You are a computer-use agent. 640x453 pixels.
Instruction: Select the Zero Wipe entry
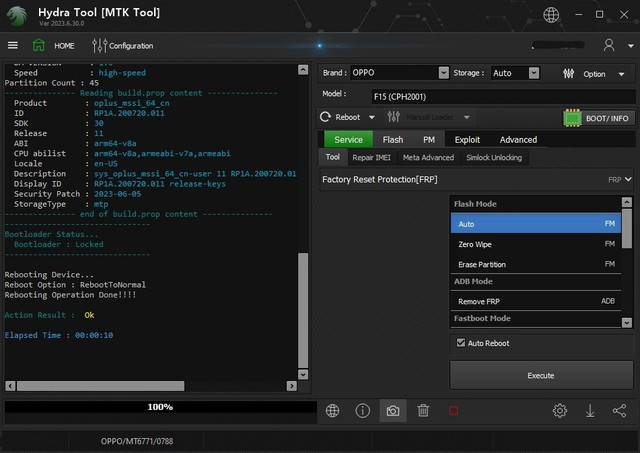coord(536,244)
